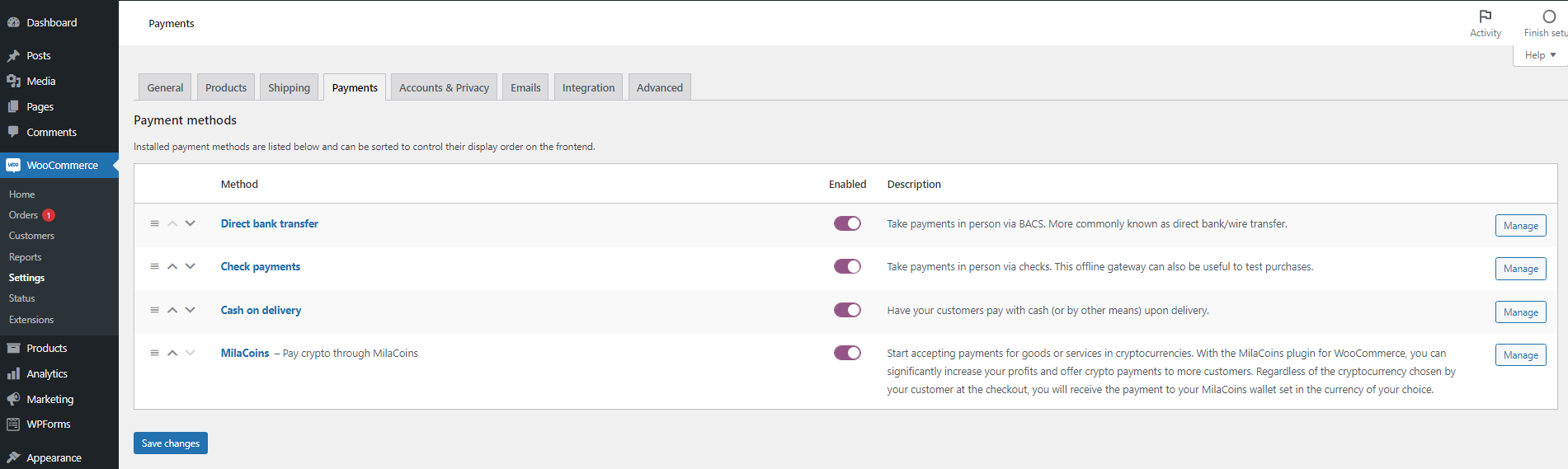
Task: Toggle MilaCoins payment method off
Action: tap(847, 353)
